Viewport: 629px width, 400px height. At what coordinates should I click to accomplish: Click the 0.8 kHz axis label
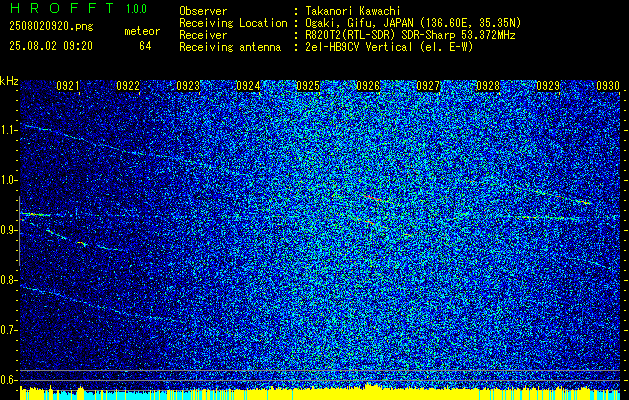coord(8,280)
